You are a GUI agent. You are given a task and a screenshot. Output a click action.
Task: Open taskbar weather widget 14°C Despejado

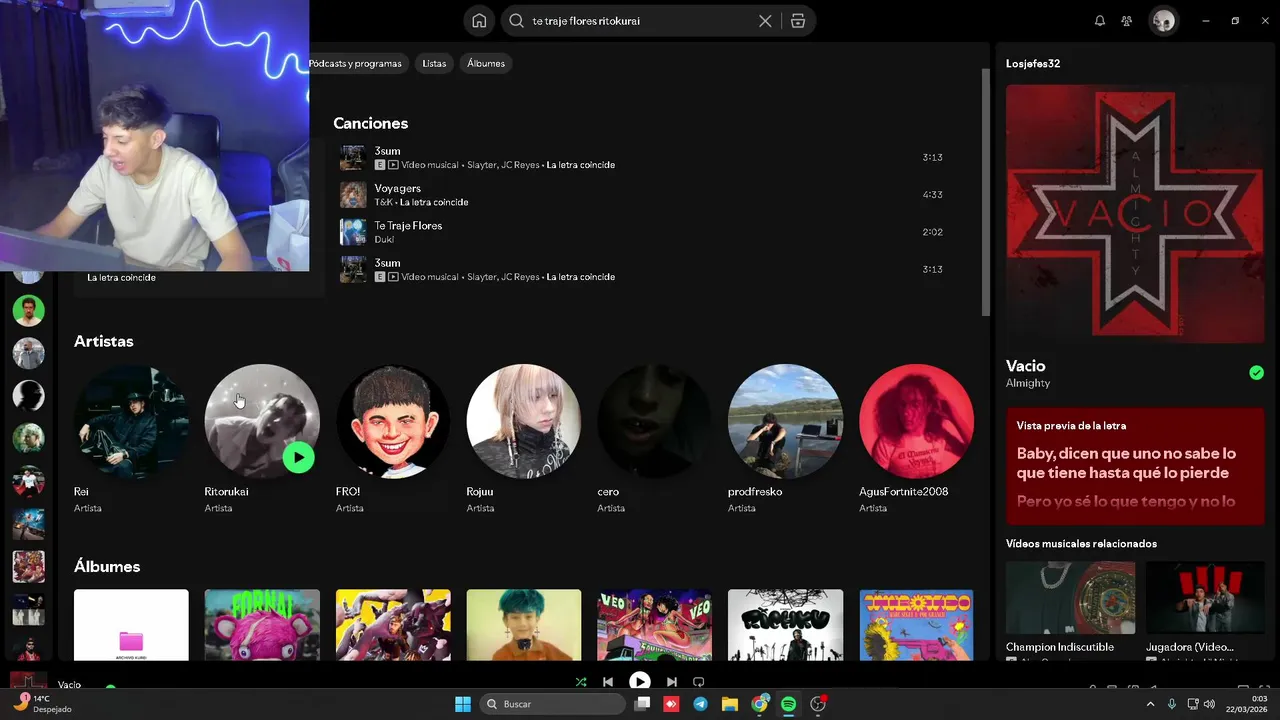[x=42, y=704]
